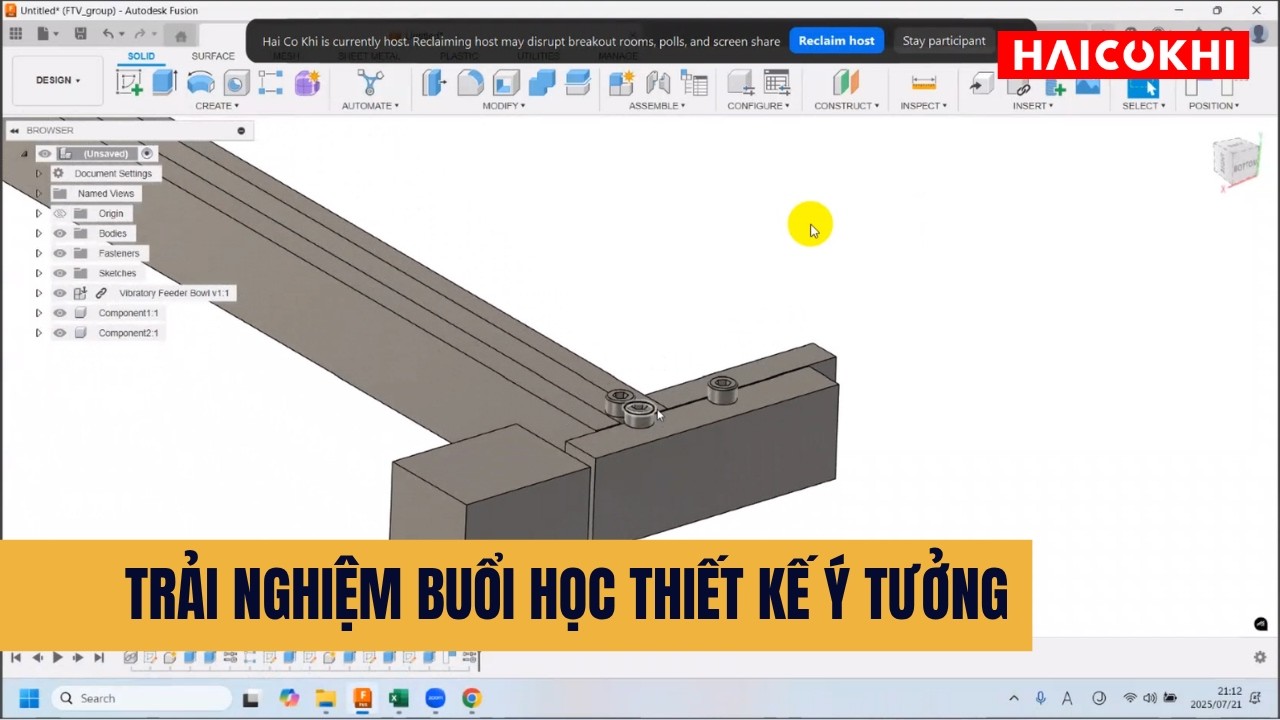Image resolution: width=1280 pixels, height=720 pixels.
Task: Toggle visibility of (Unsaved) root component
Action: pos(44,153)
